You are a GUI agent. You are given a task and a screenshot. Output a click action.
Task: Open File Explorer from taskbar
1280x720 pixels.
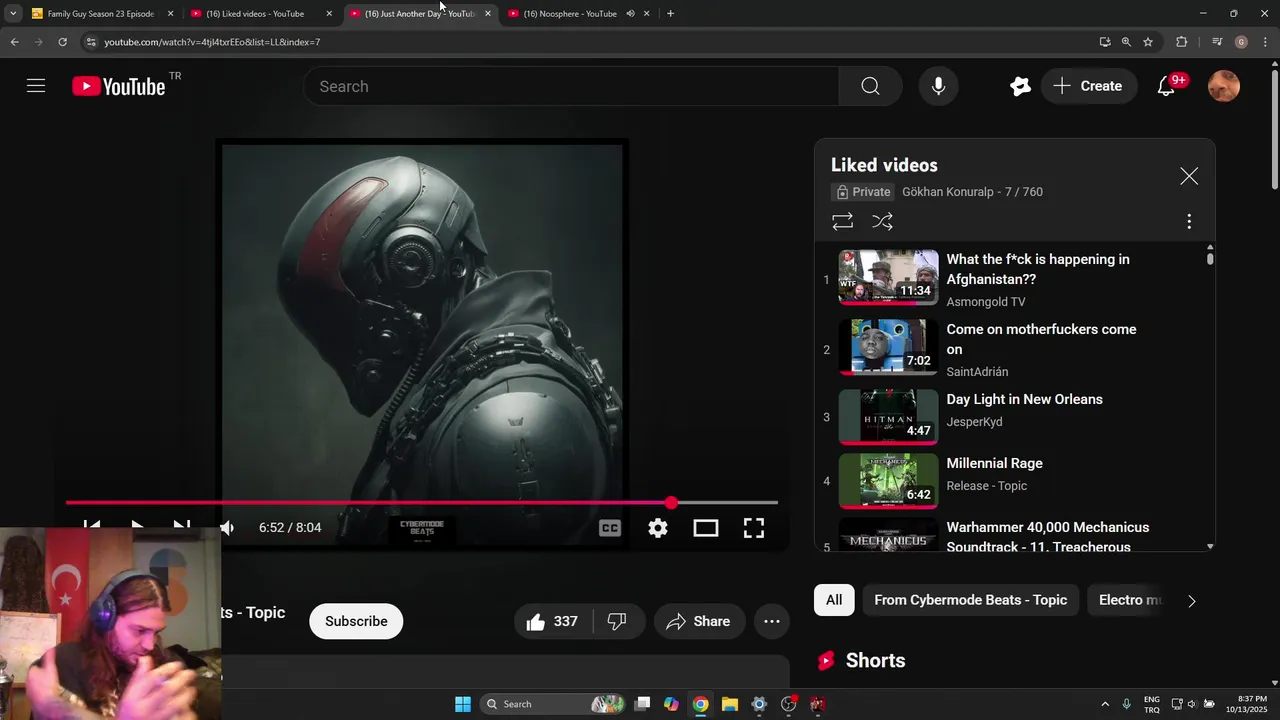(x=730, y=704)
